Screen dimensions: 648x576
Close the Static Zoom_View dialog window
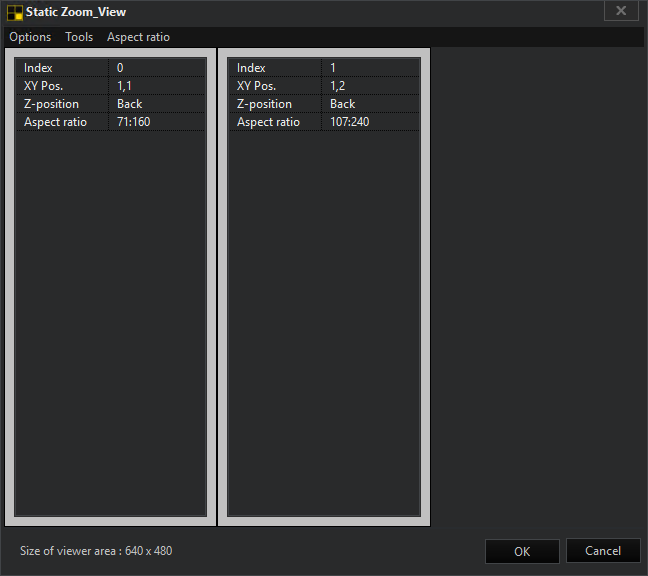tap(621, 11)
